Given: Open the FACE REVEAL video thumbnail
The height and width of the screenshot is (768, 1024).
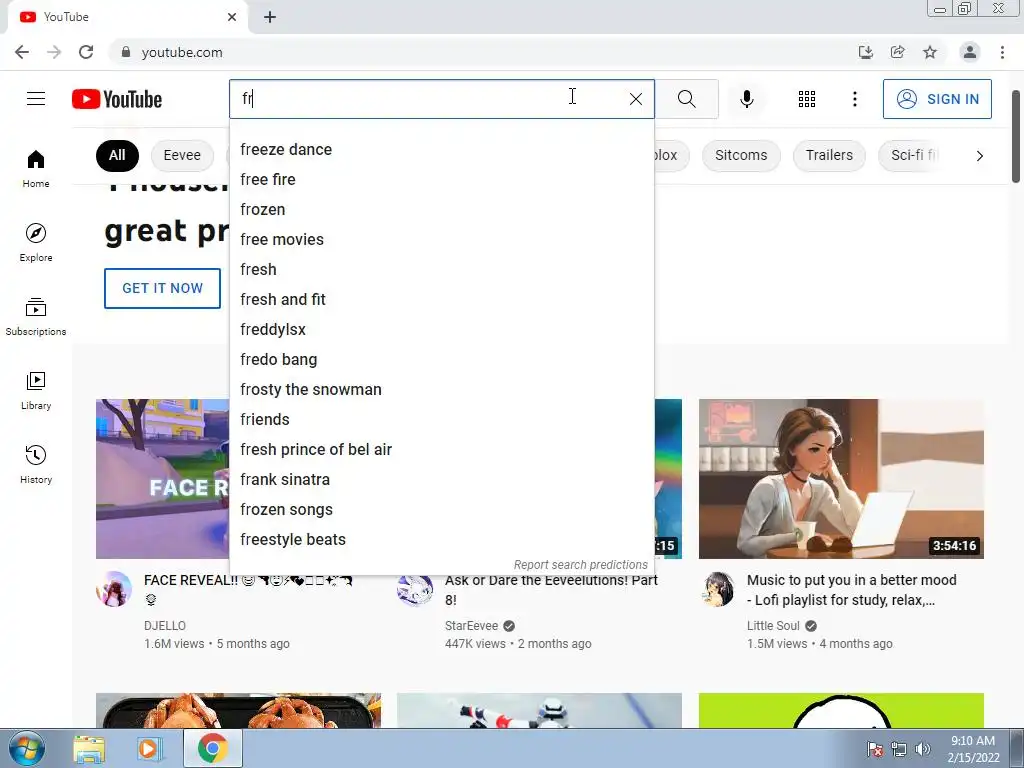Looking at the screenshot, I should [x=163, y=479].
